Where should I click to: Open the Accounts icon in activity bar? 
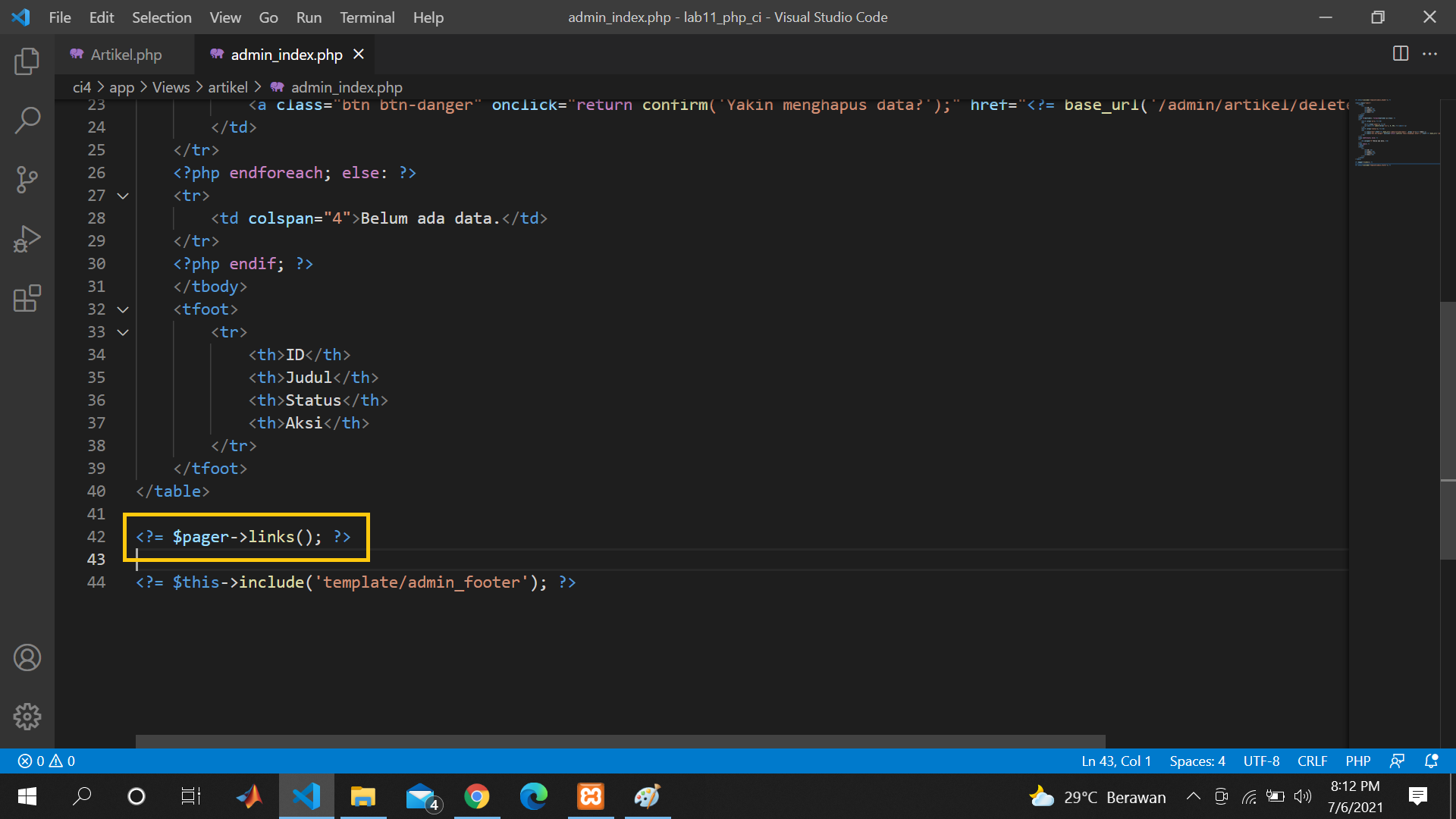click(27, 657)
